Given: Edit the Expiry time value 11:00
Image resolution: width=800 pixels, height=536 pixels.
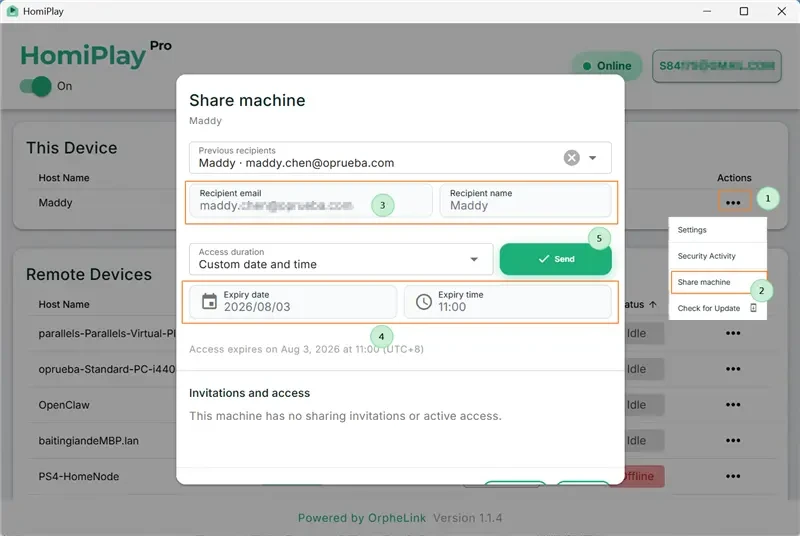Looking at the screenshot, I should tap(452, 307).
